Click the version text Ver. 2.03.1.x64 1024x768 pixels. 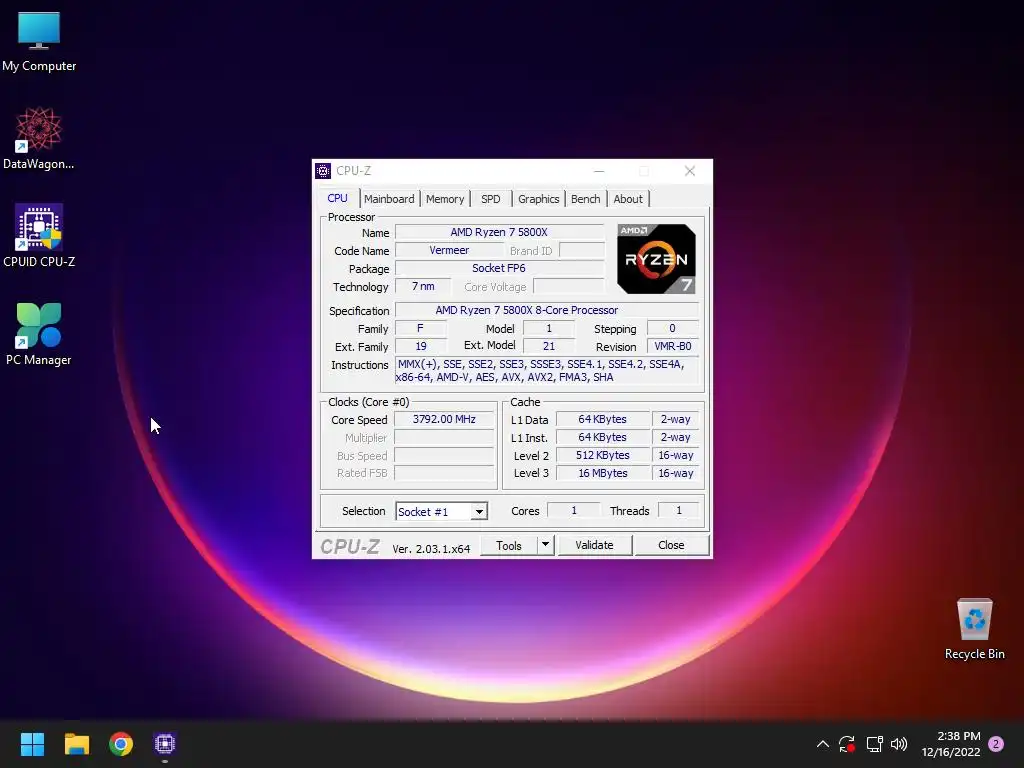431,549
